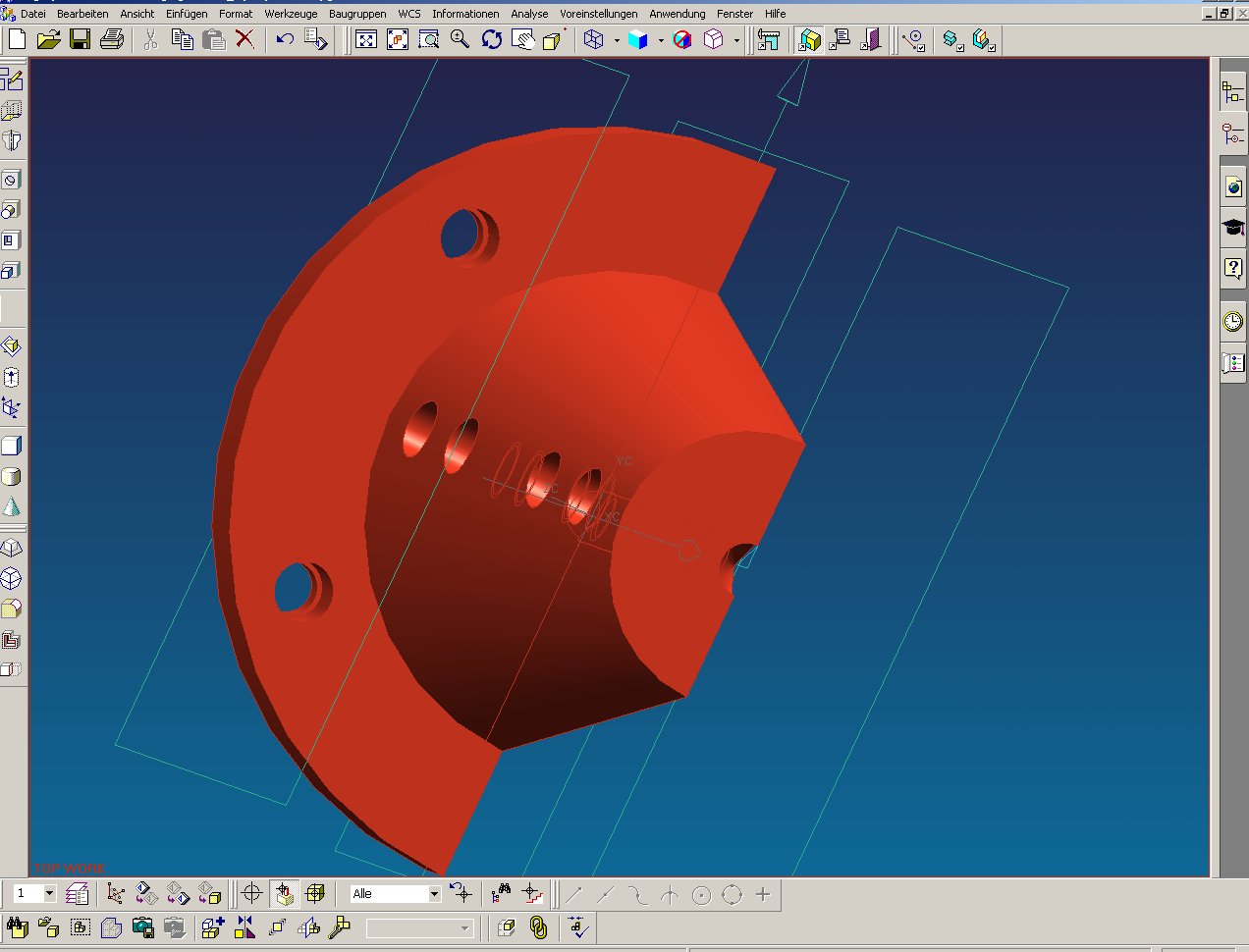Open the Datei menu
The image size is (1249, 952).
33,14
